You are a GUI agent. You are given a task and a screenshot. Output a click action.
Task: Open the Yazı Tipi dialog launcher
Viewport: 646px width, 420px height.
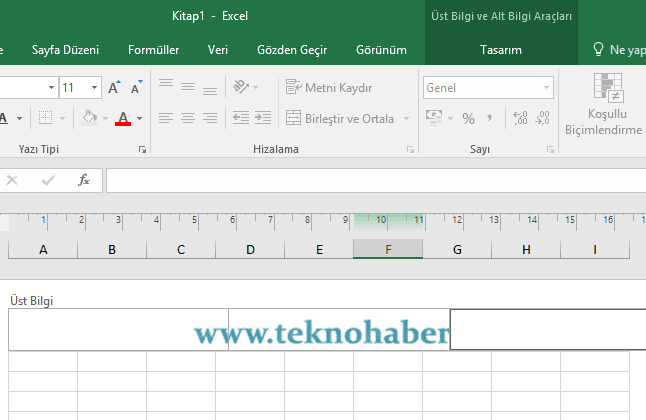[x=142, y=150]
